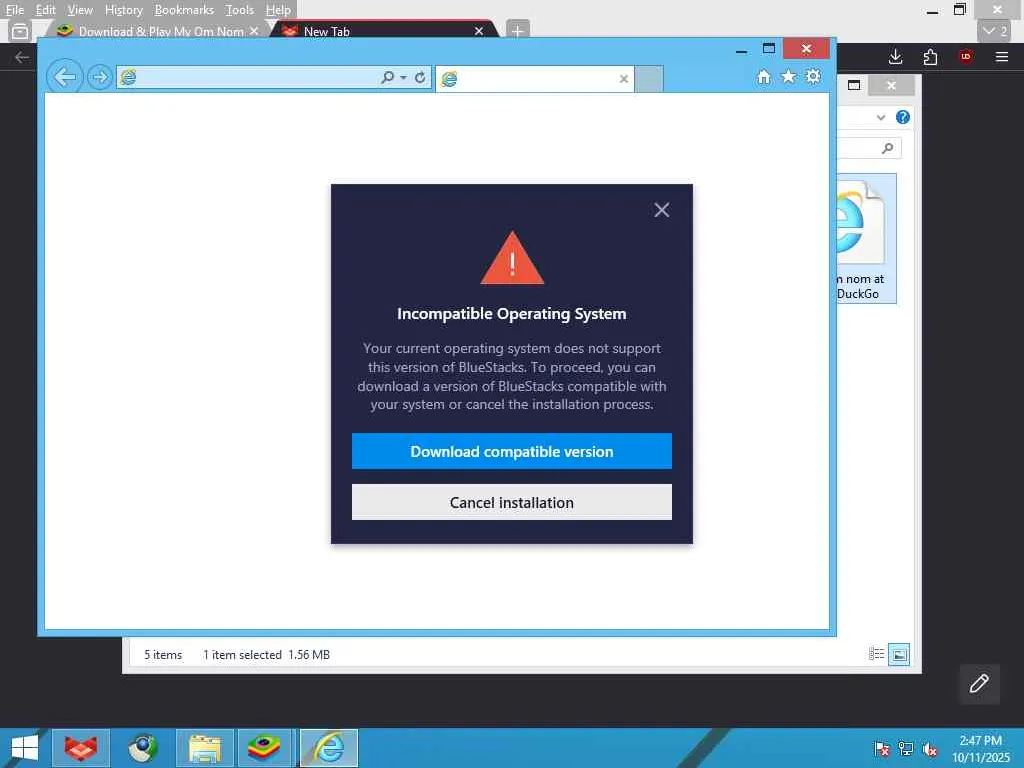Open new tab in Internet Explorer
The width and height of the screenshot is (1024, 768).
point(648,78)
